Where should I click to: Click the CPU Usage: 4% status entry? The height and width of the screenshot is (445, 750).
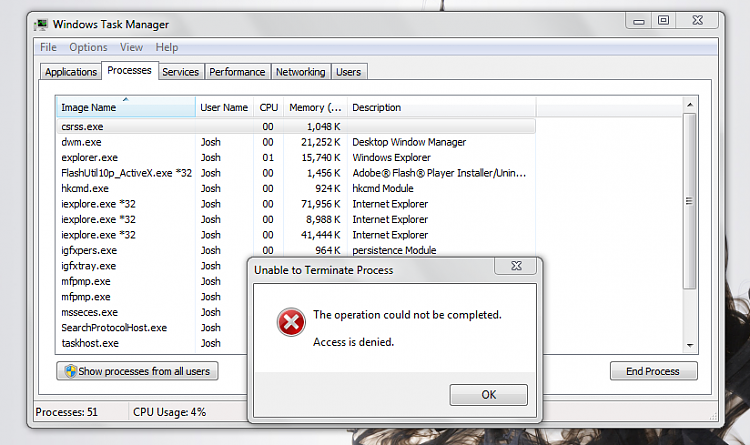click(x=169, y=412)
